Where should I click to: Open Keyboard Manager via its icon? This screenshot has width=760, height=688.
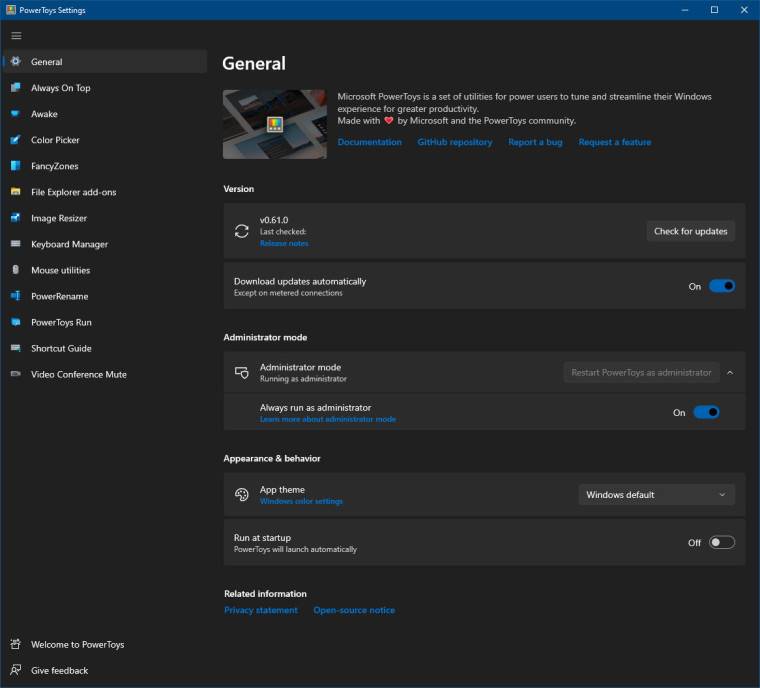(15, 244)
